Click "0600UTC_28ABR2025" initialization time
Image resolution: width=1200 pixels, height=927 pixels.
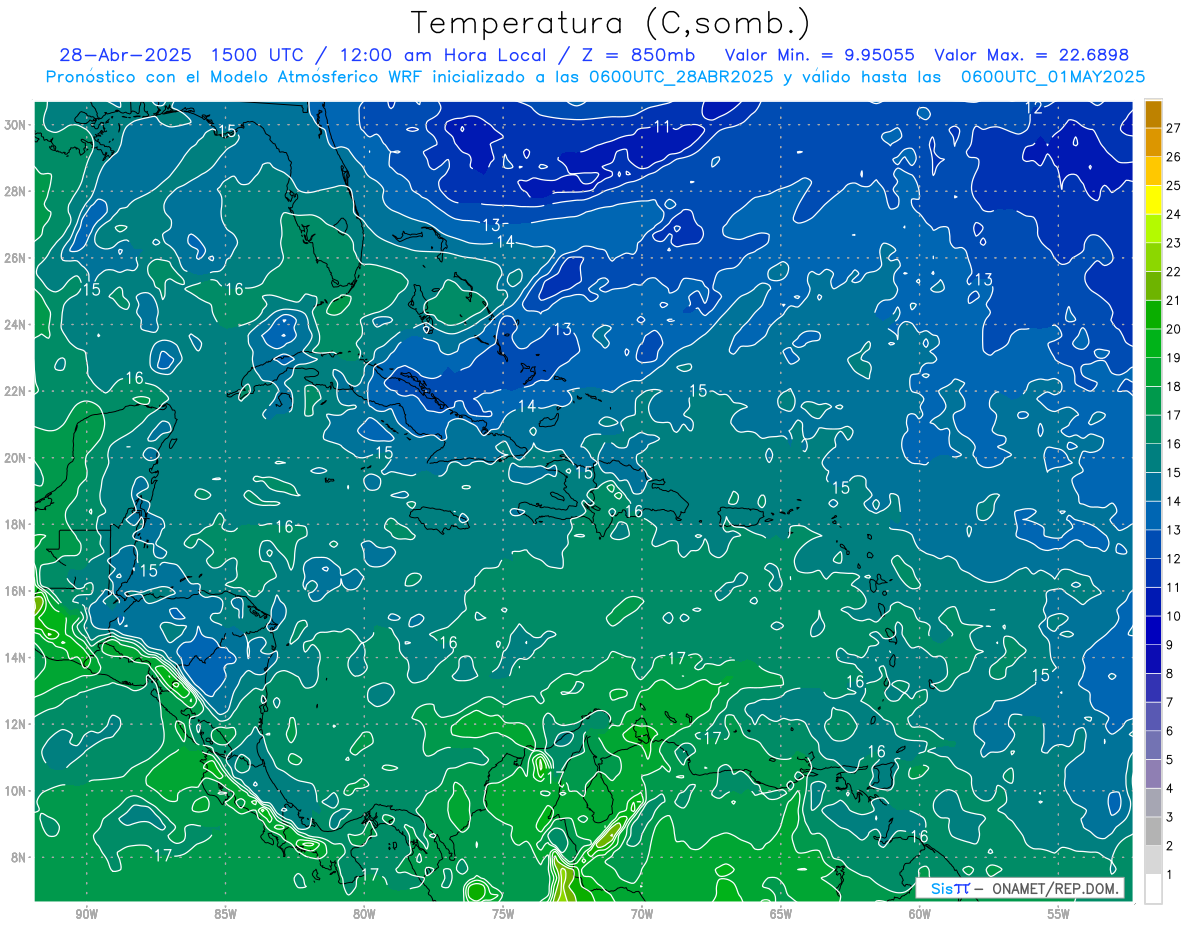[680, 77]
